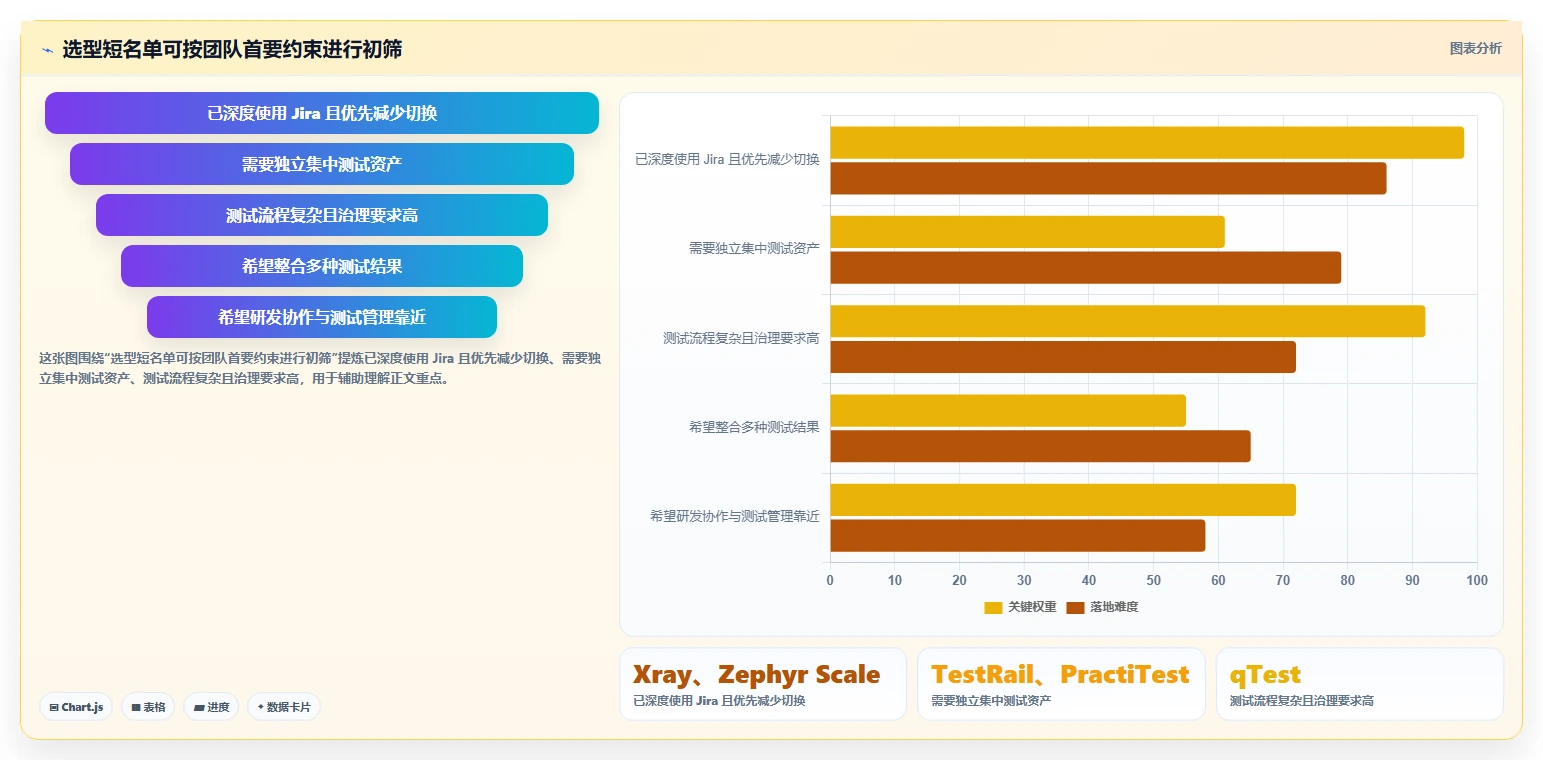Image resolution: width=1543 pixels, height=760 pixels.
Task: Click brown bar for 需要独立集中测试资产
Action: click(1085, 267)
